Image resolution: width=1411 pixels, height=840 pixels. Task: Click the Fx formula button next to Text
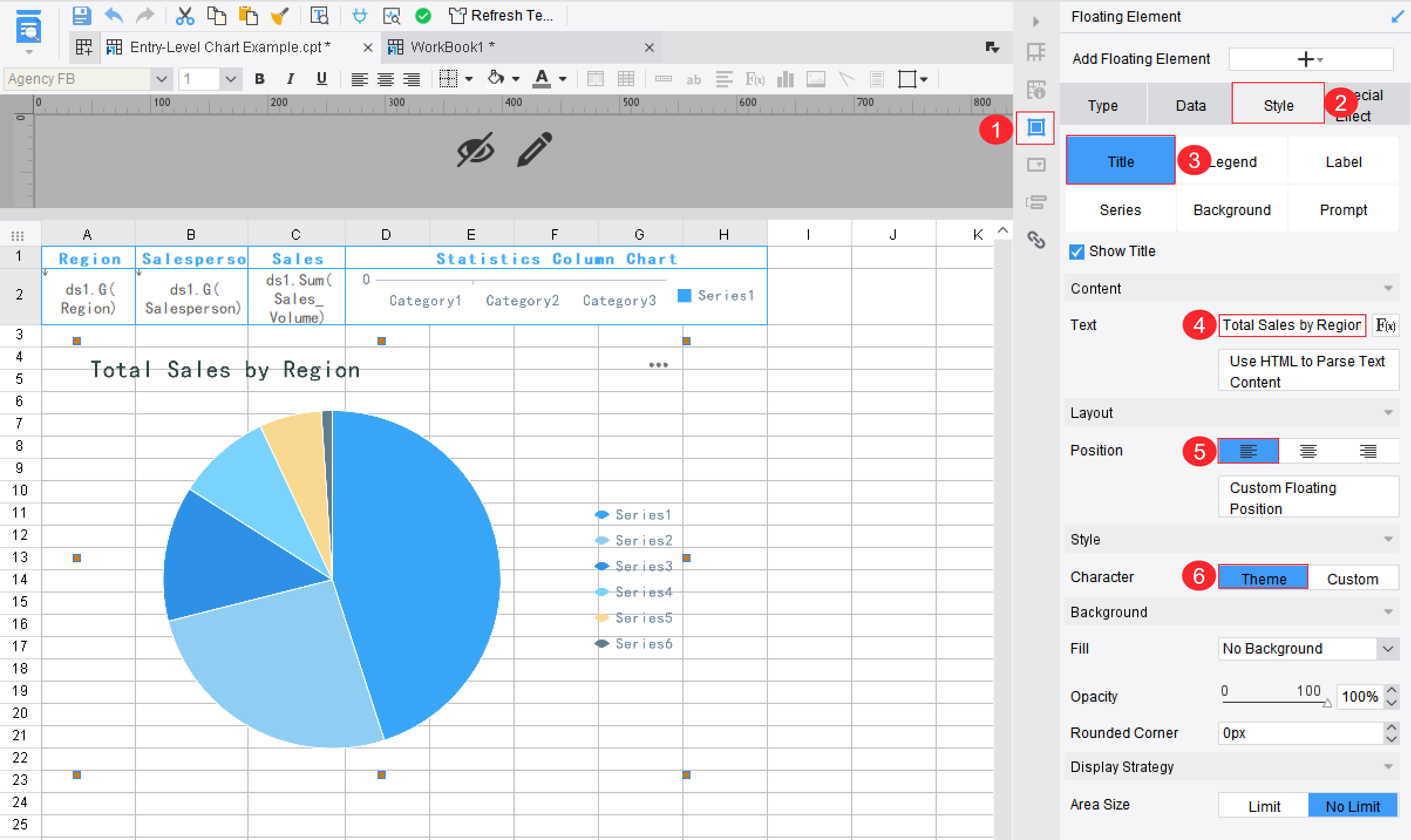1386,325
